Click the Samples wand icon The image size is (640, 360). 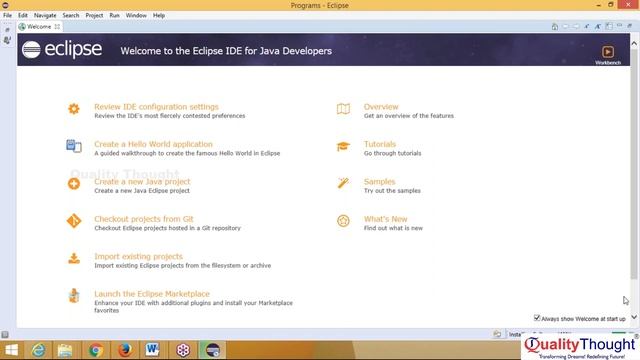[343, 183]
